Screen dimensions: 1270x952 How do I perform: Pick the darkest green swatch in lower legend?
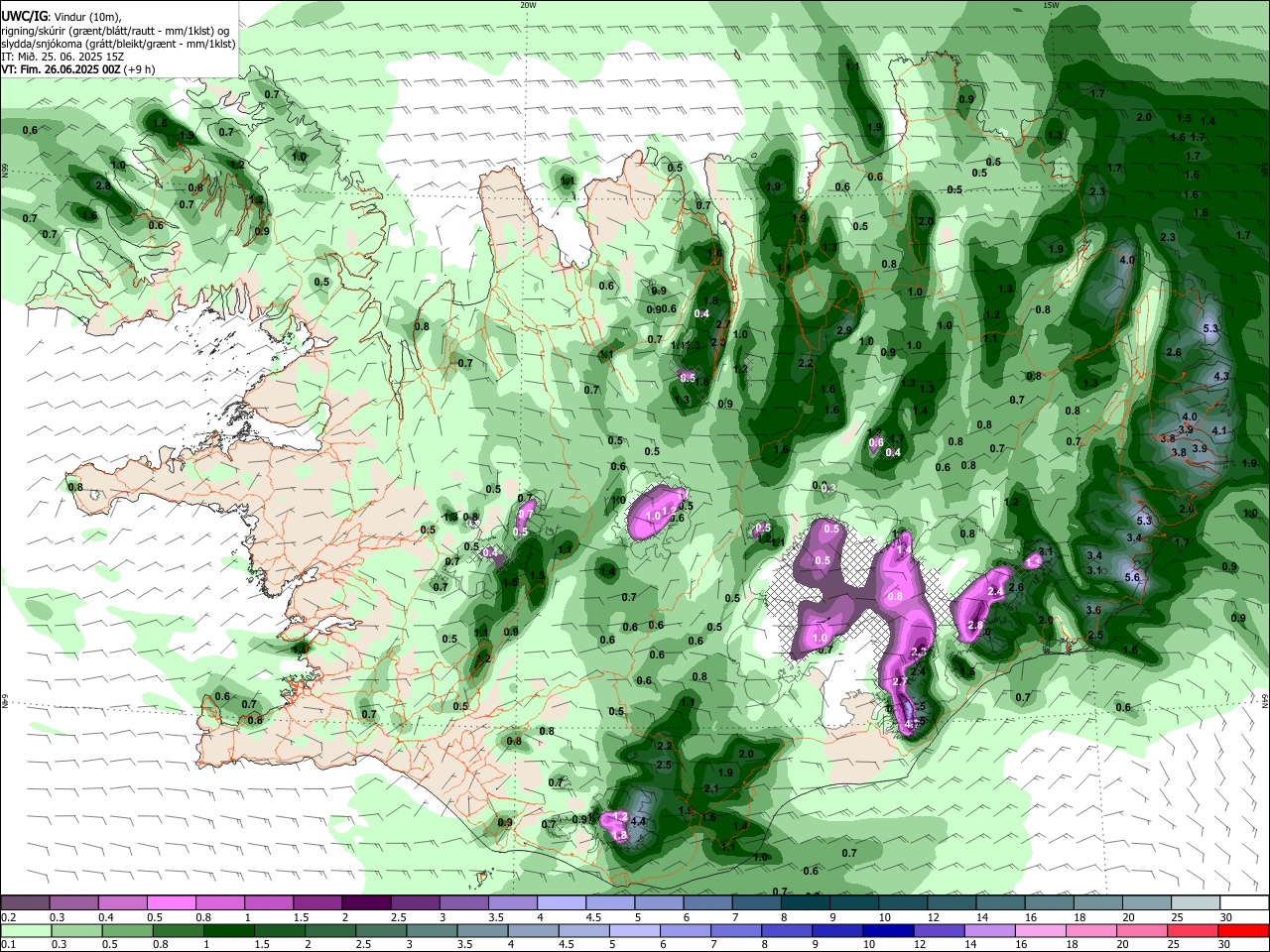point(228,931)
